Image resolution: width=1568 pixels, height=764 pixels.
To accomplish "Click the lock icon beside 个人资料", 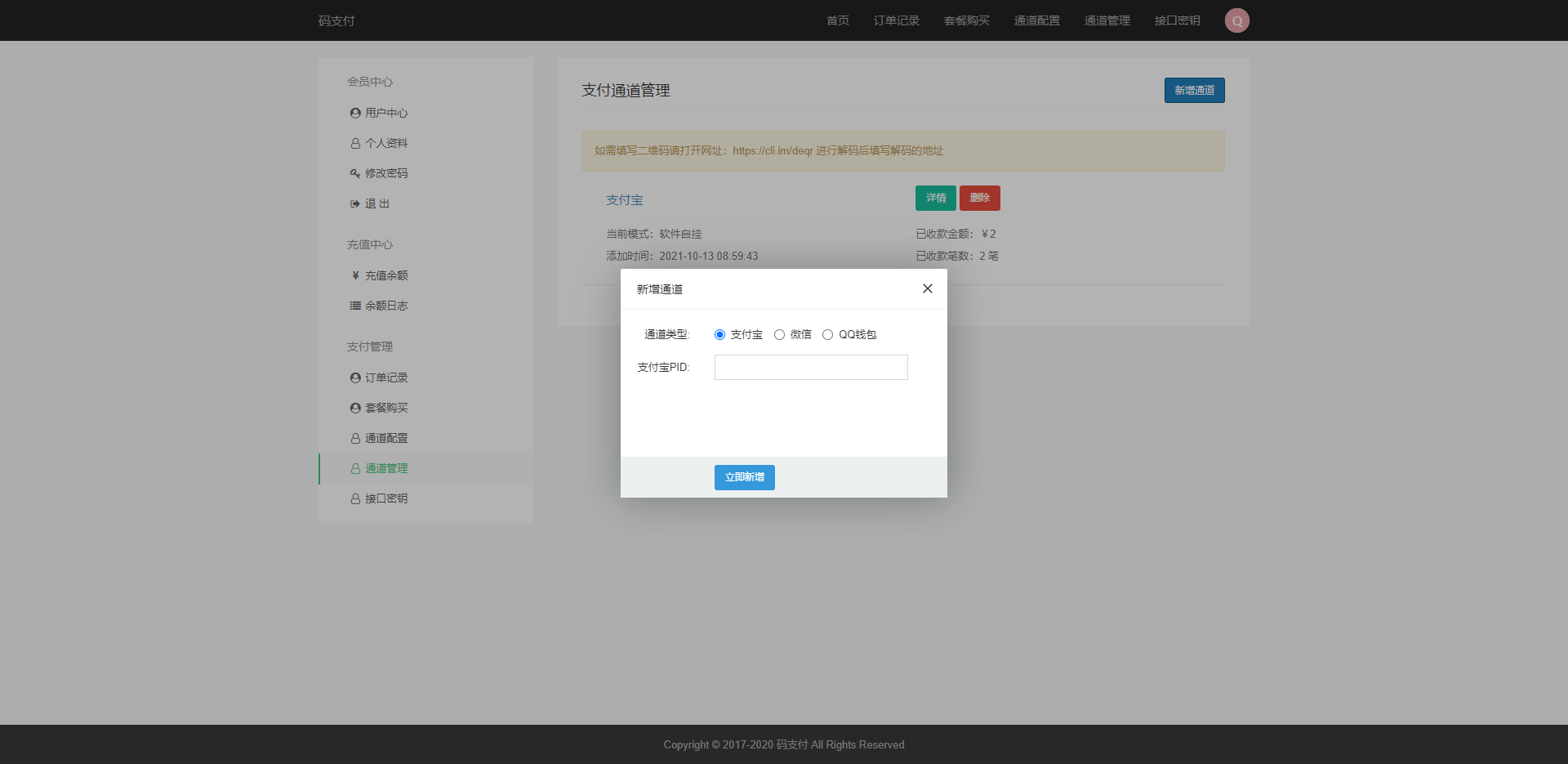I will 355,144.
